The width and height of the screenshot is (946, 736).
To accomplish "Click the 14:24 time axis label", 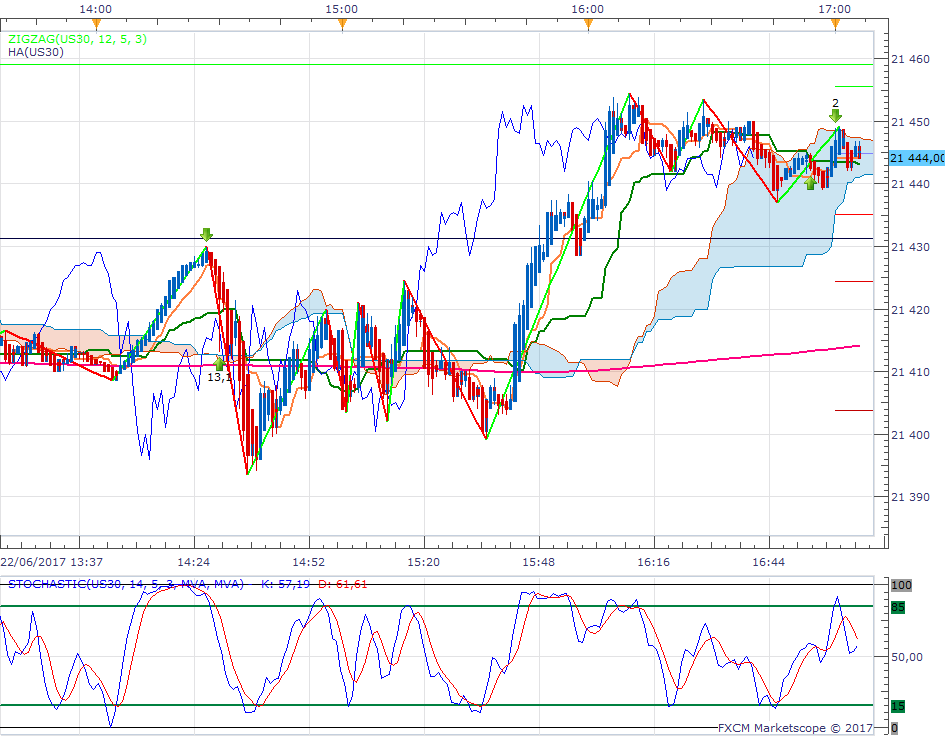I will coord(194,562).
